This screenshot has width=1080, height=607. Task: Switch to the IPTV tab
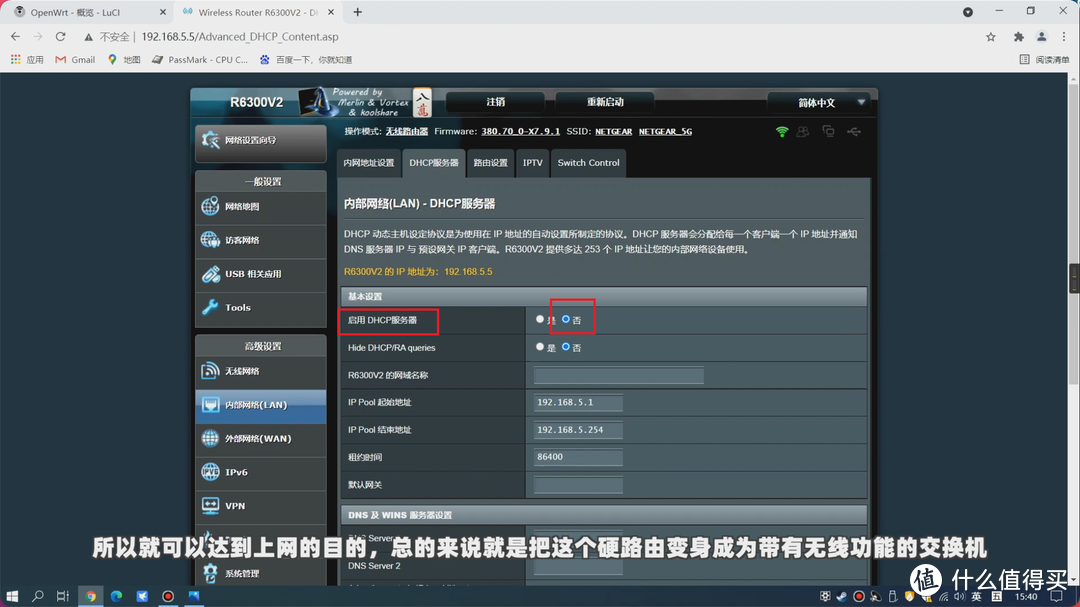point(532,163)
